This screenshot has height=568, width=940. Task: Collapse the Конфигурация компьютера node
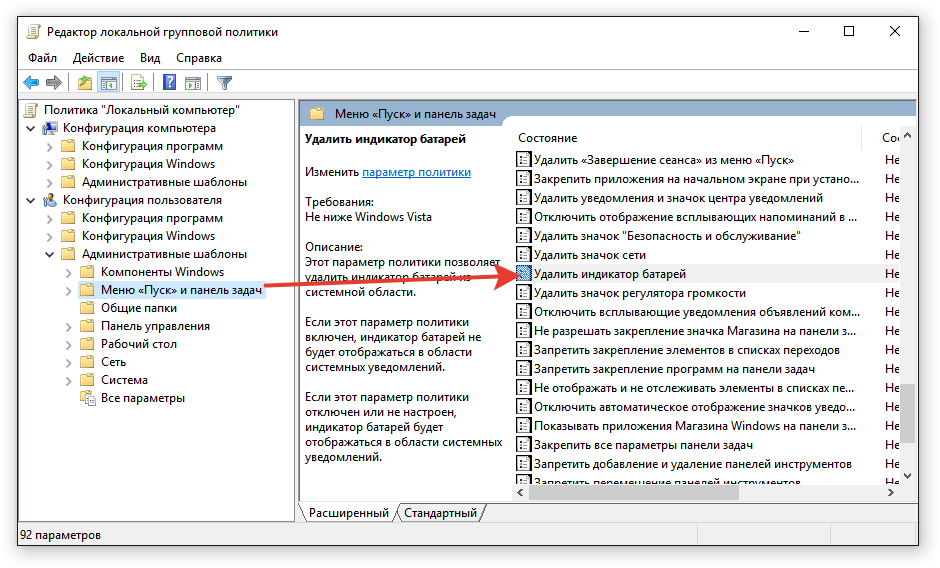click(31, 128)
